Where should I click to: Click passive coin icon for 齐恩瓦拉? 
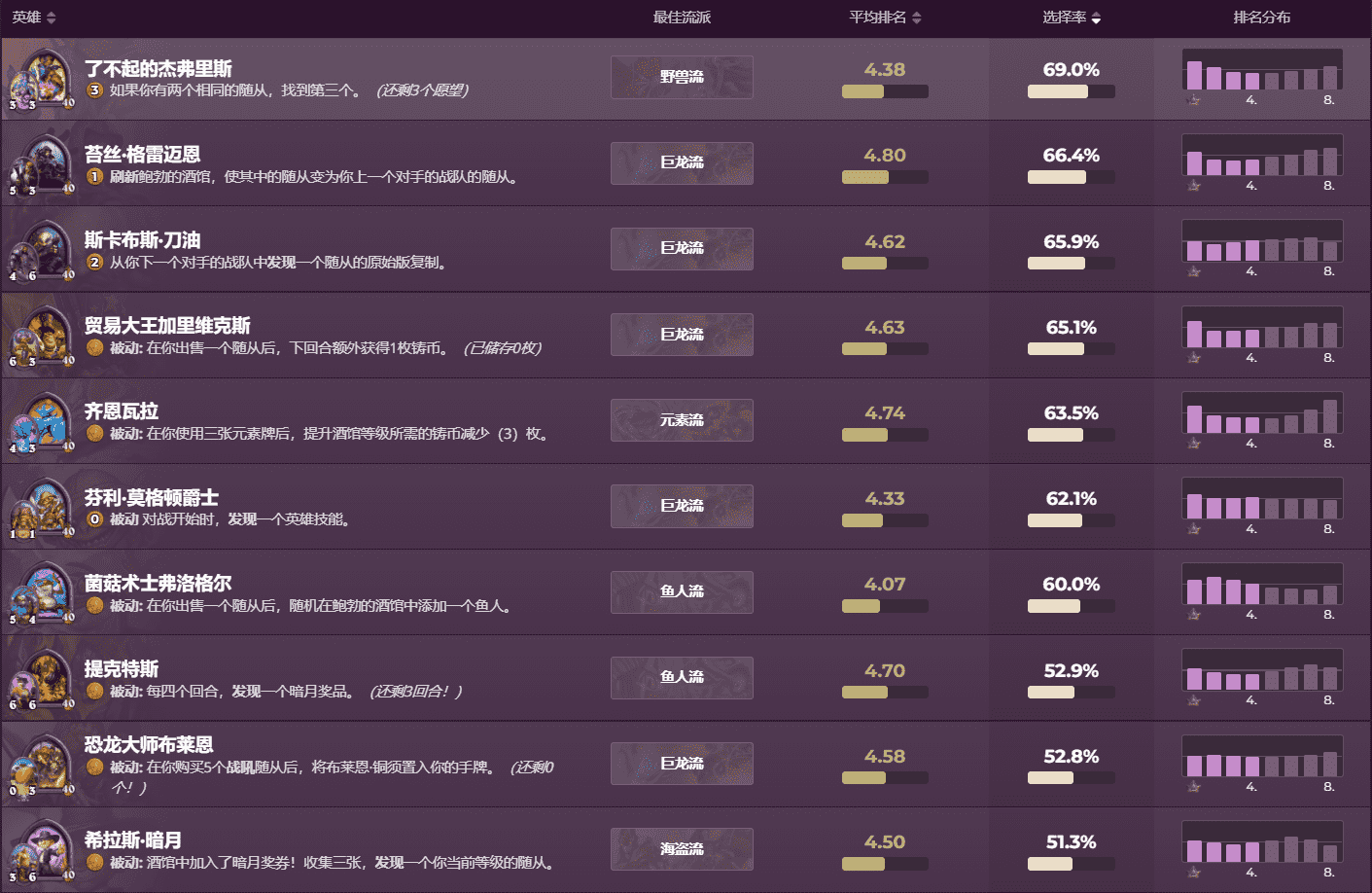(x=94, y=434)
